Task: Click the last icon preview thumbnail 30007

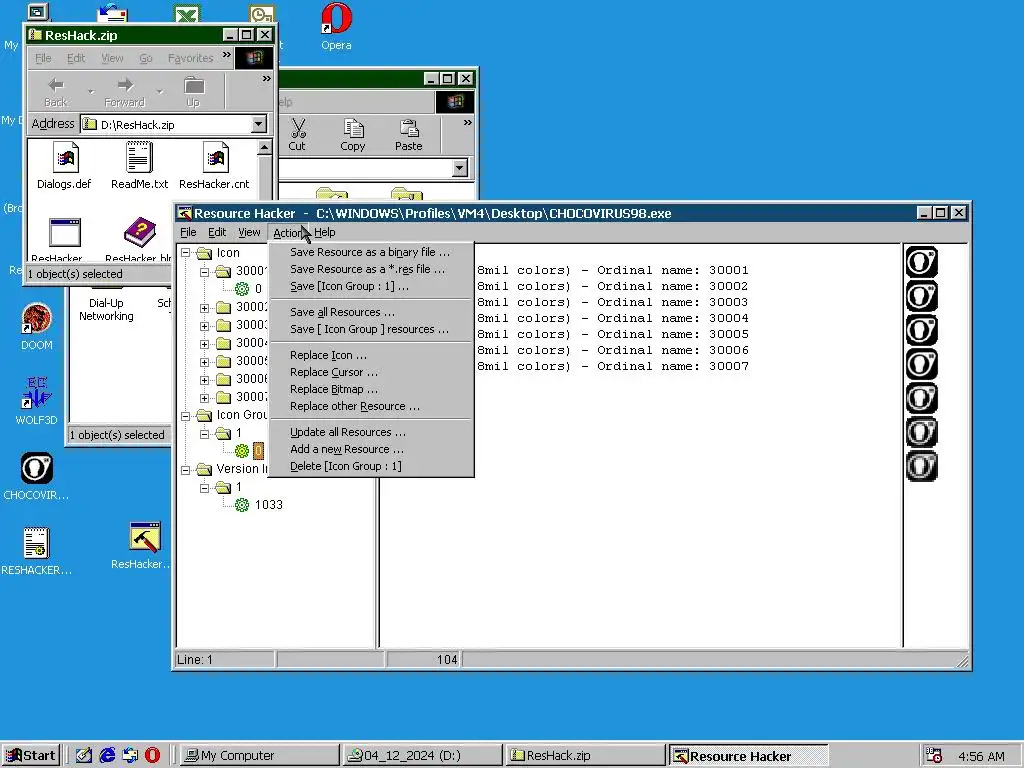Action: coord(921,466)
